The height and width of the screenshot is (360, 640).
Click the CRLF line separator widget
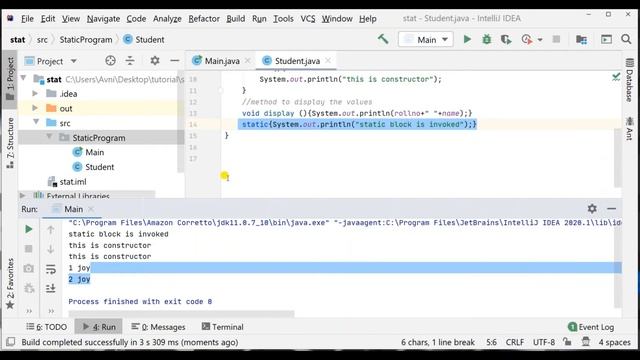pyautogui.click(x=515, y=342)
